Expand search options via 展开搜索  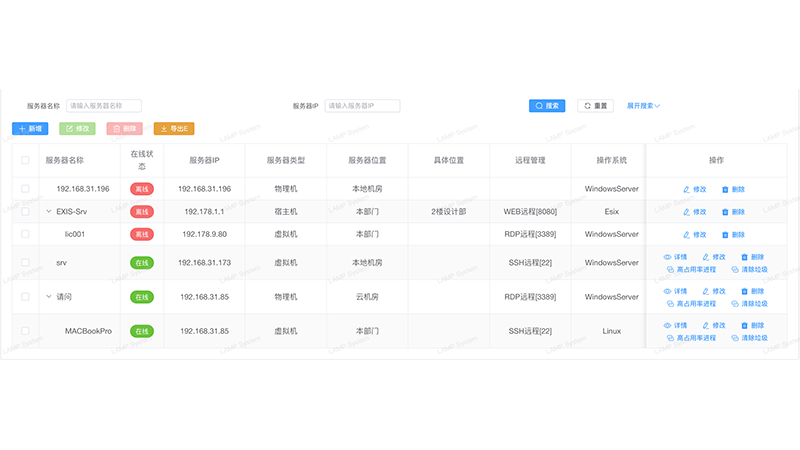coord(643,106)
